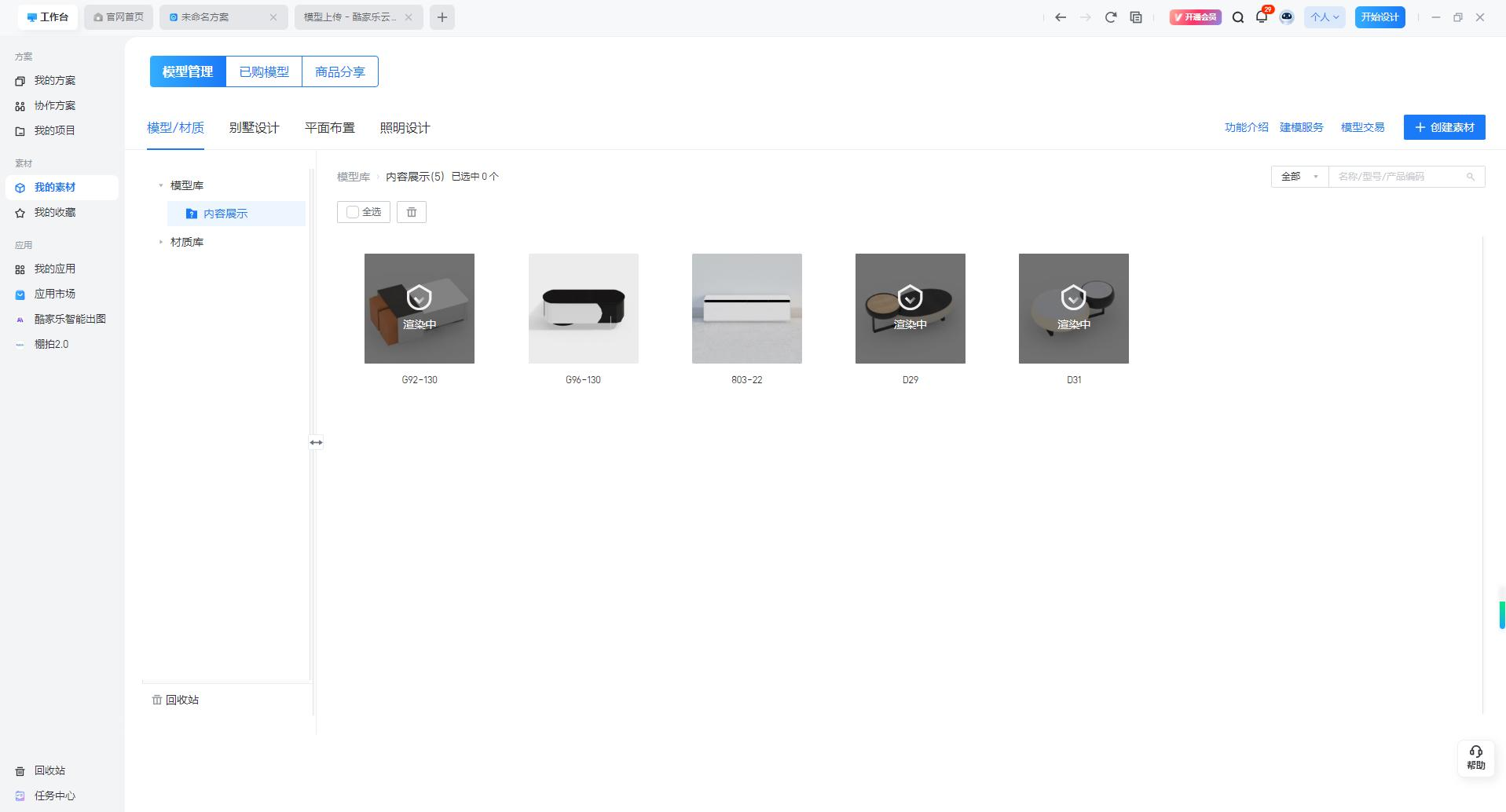Click the forward navigation arrow

click(1086, 17)
